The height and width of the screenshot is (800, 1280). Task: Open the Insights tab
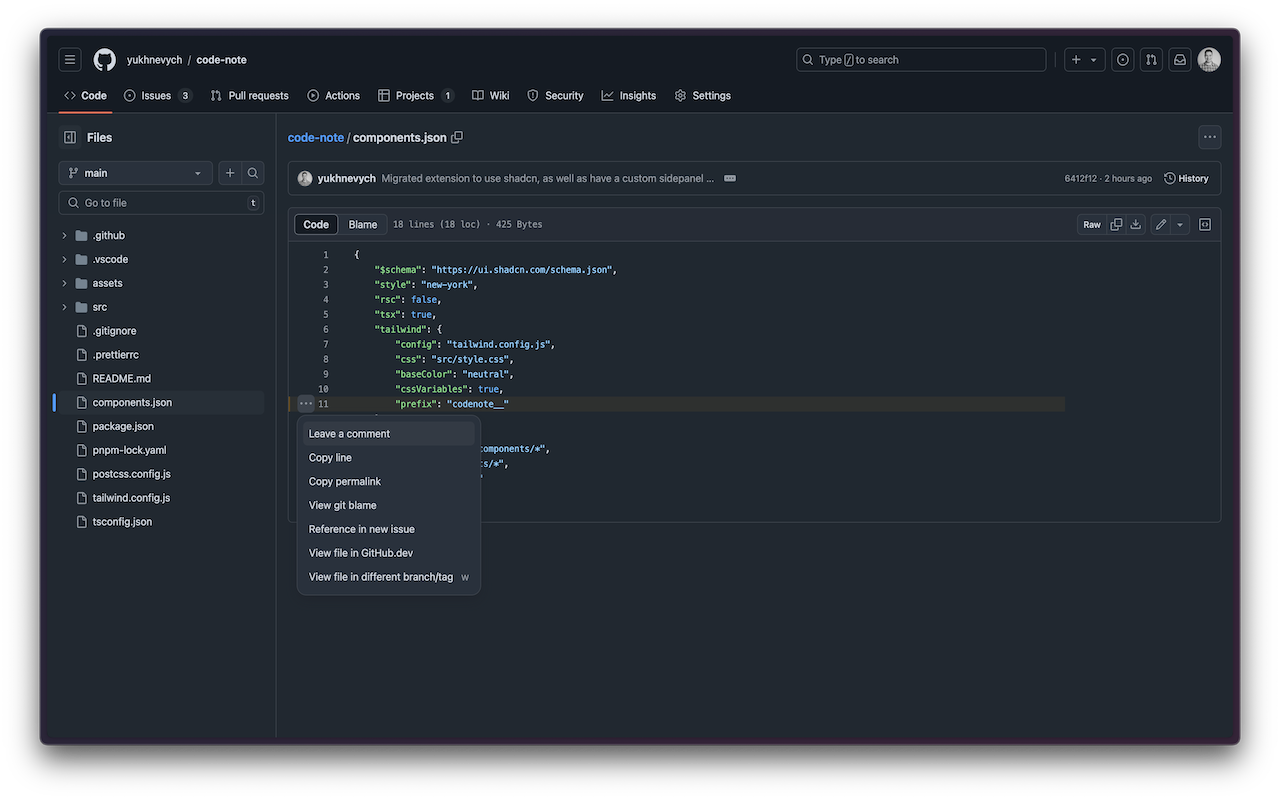(x=628, y=96)
